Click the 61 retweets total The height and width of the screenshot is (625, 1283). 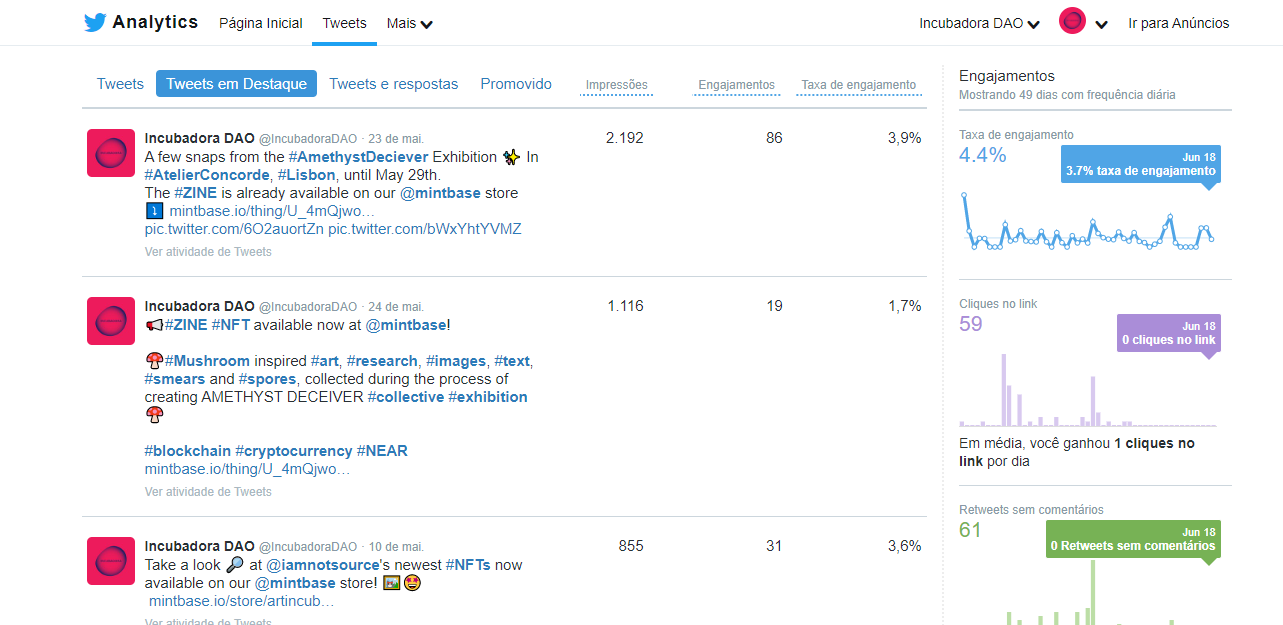[x=971, y=530]
